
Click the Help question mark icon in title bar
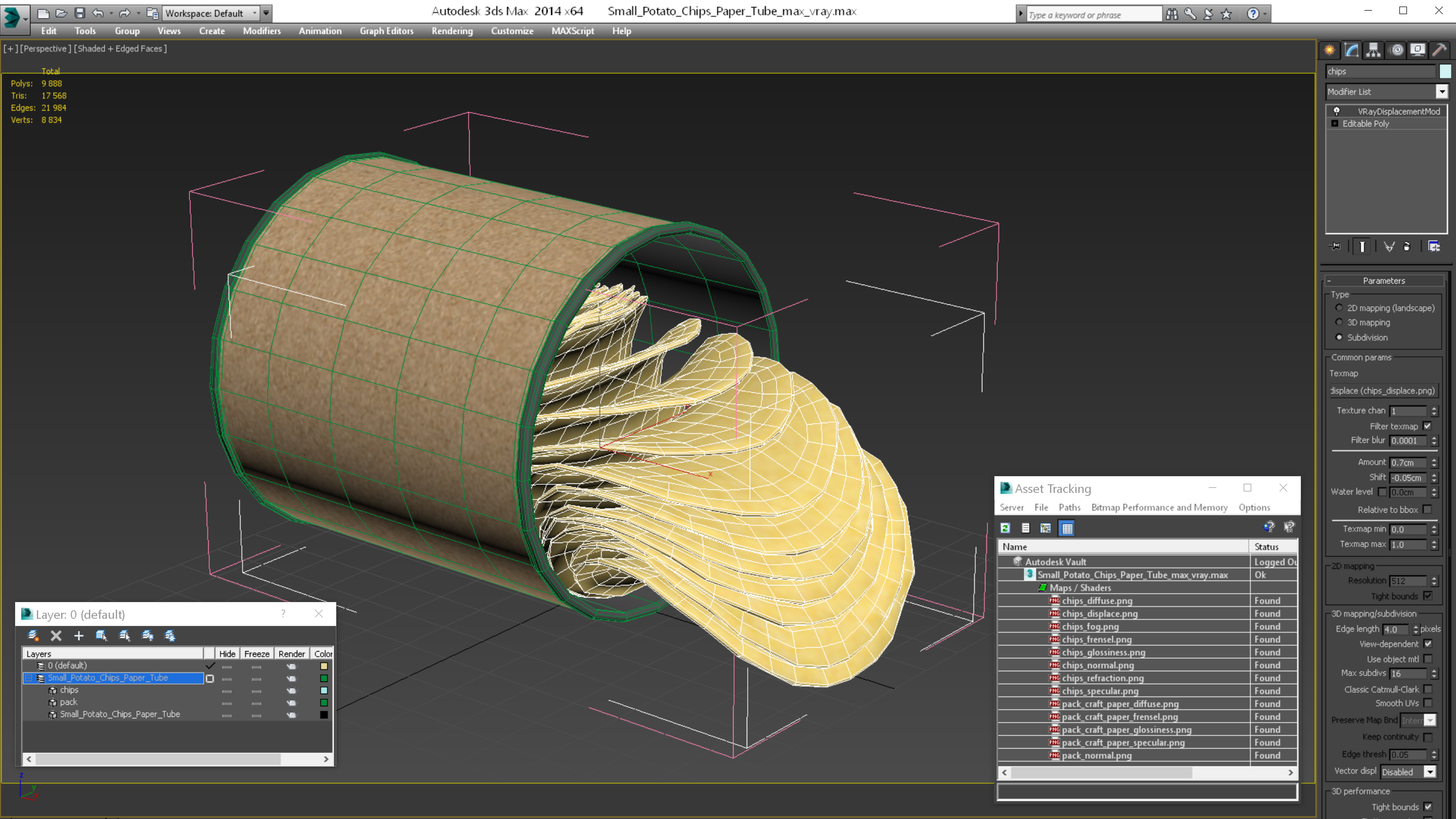(1253, 14)
